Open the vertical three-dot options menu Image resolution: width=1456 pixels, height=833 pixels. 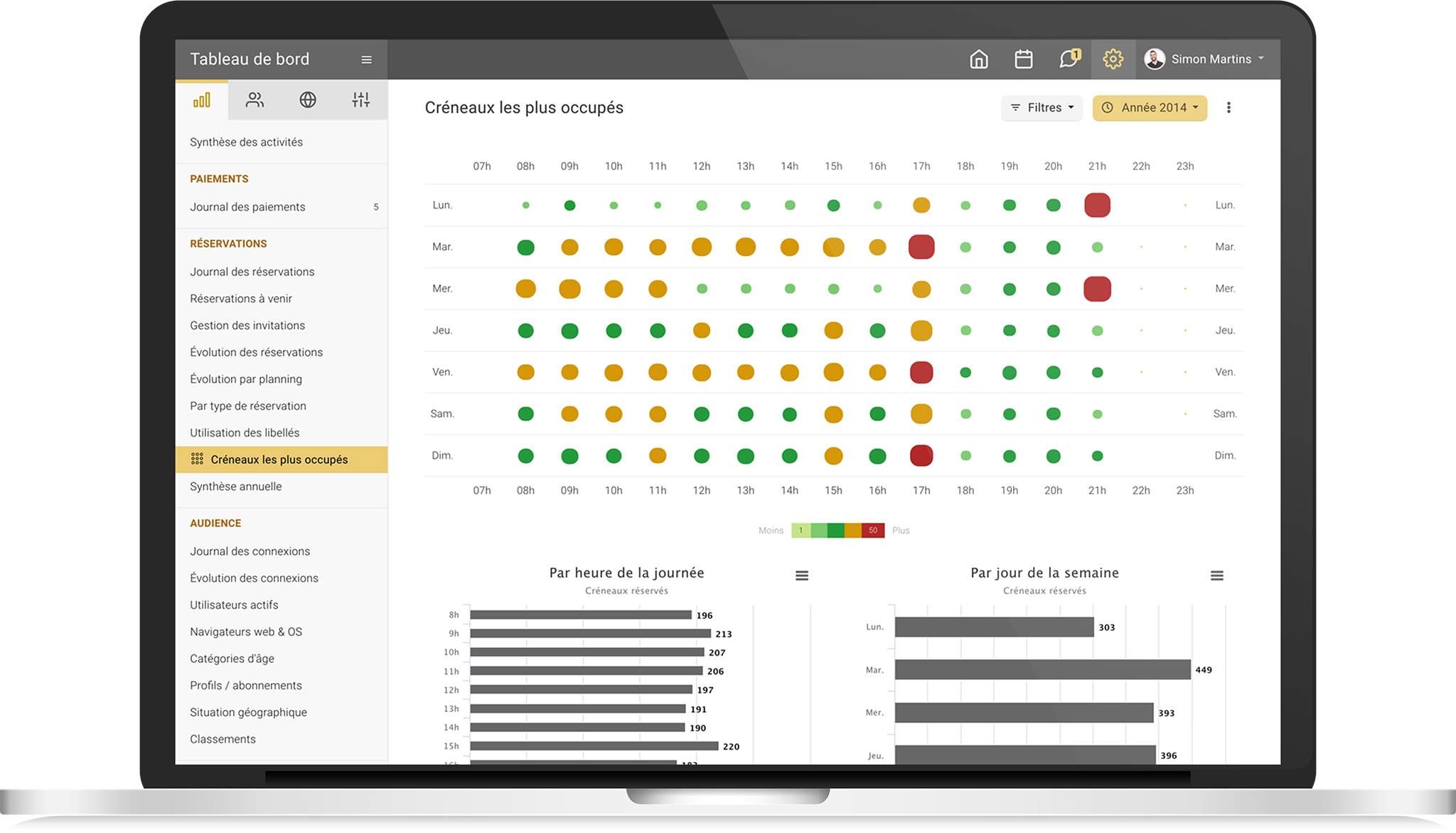click(1228, 107)
